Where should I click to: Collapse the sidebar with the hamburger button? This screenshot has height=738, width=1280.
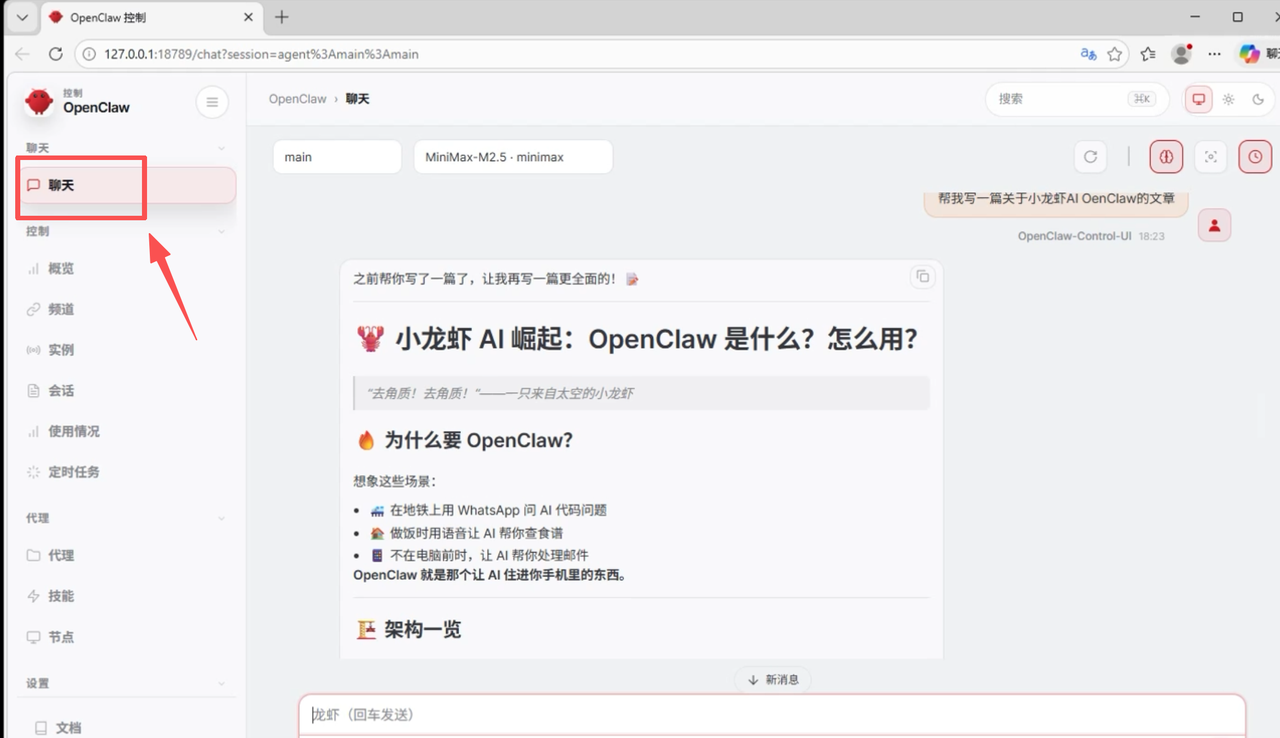tap(211, 101)
